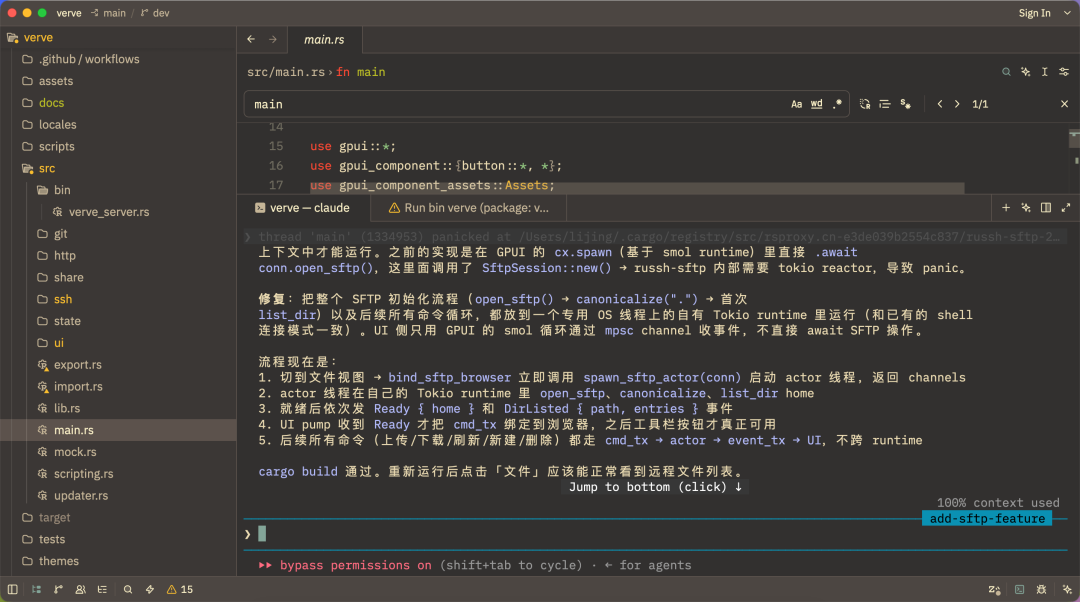Select all search matches icon

tap(906, 104)
